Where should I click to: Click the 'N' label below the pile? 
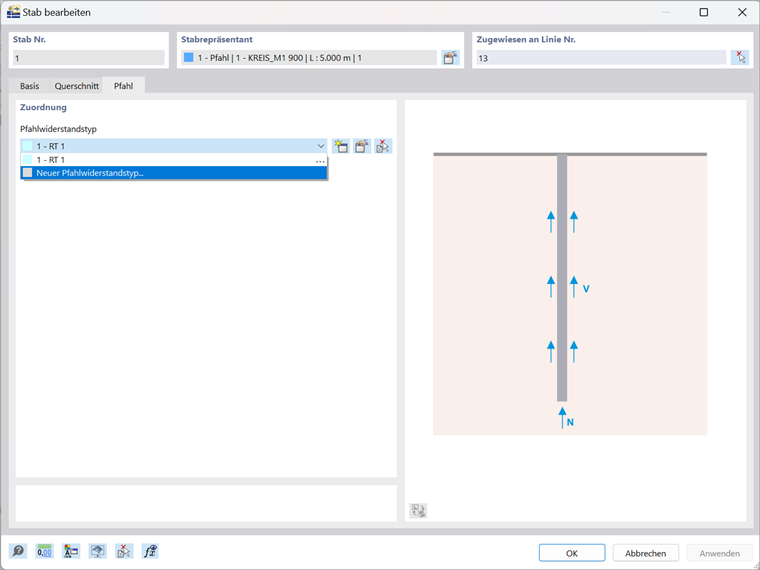coord(570,422)
